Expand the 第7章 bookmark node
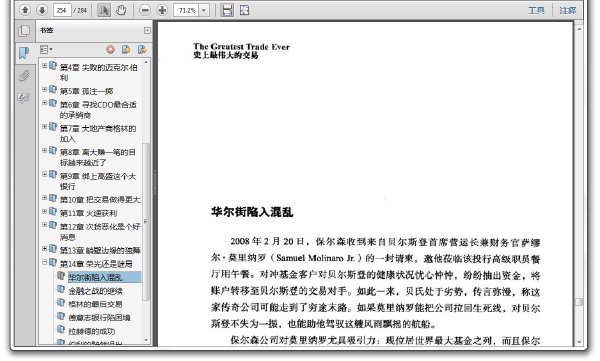600x361 pixels. pos(45,127)
